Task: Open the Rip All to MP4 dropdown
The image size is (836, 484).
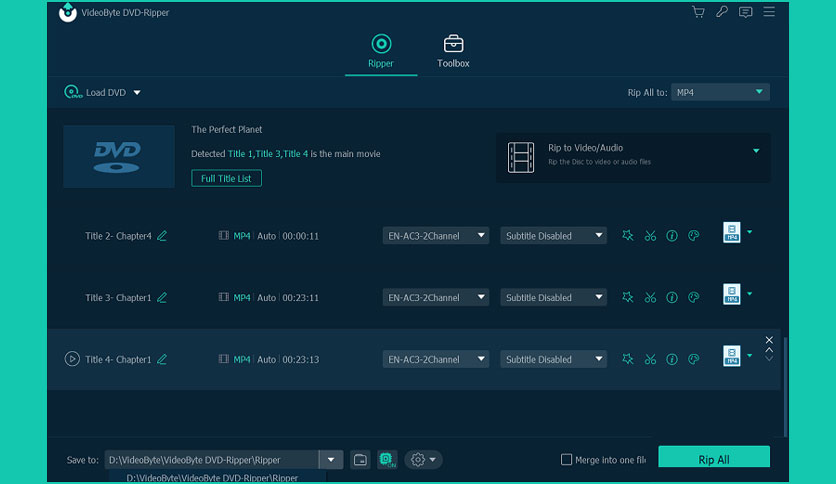Action: (x=720, y=92)
